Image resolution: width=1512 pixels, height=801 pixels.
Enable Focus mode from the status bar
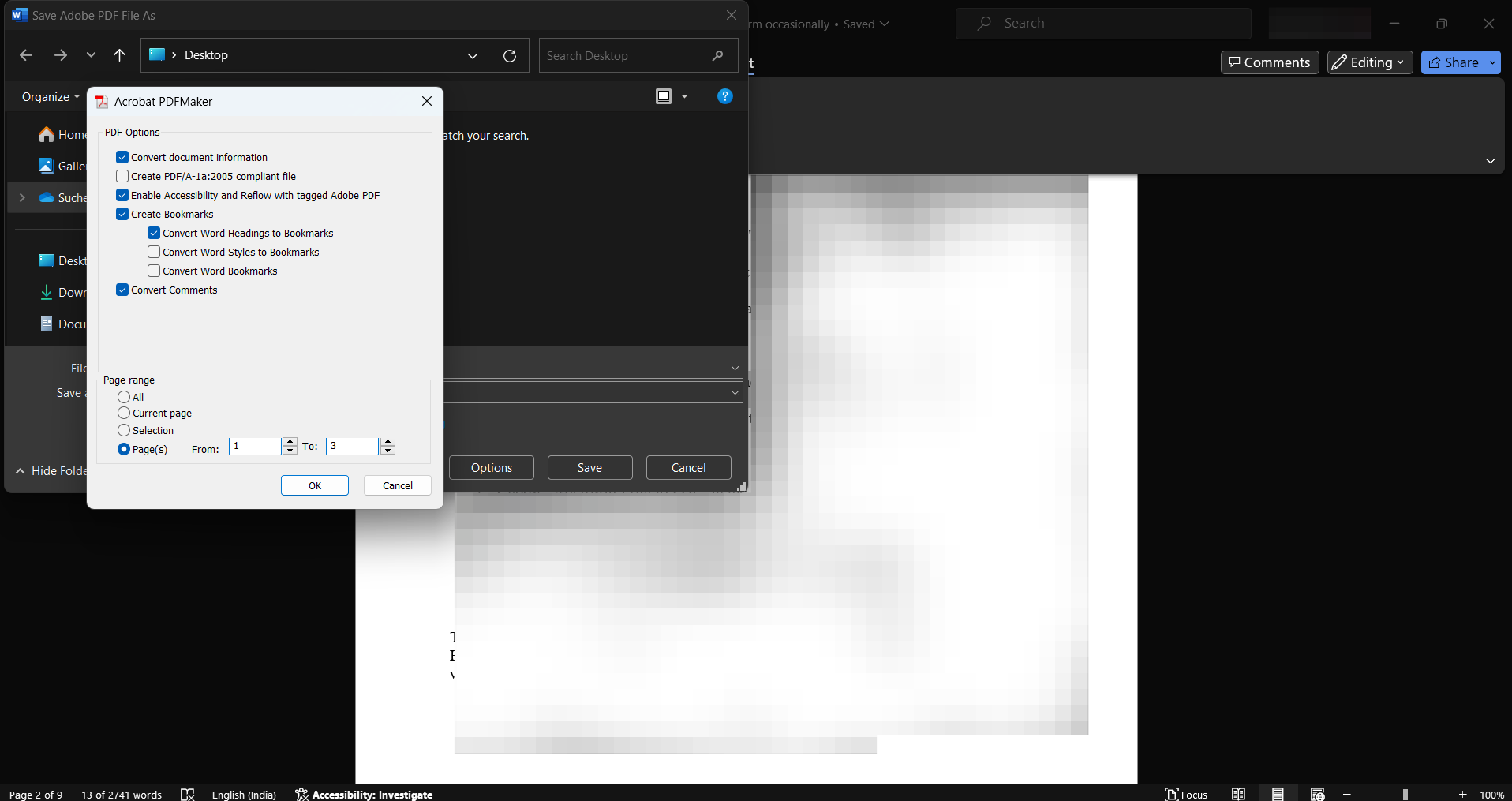(x=1186, y=794)
